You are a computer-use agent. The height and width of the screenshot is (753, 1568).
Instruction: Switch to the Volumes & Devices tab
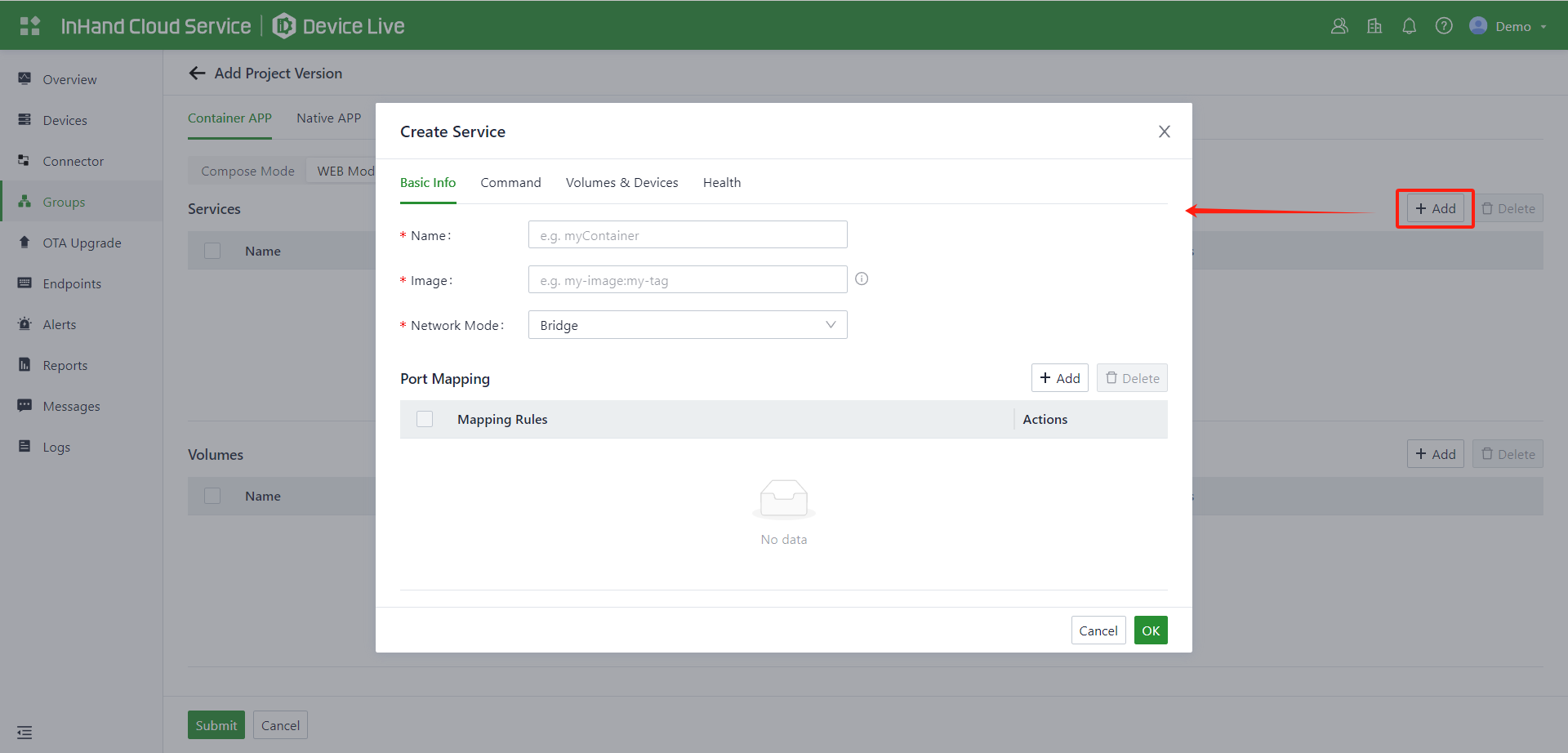pyautogui.click(x=621, y=183)
